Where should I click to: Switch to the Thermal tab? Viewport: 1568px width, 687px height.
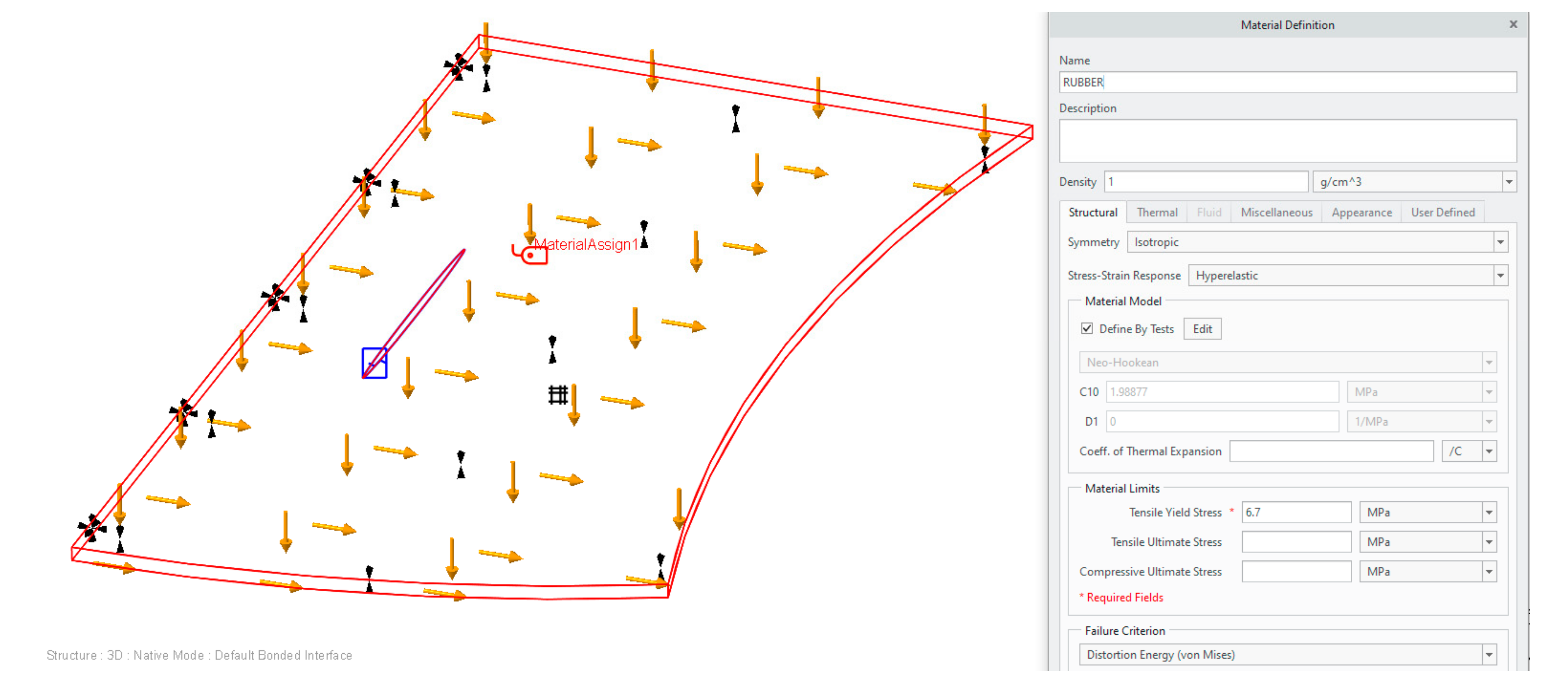click(x=1157, y=212)
